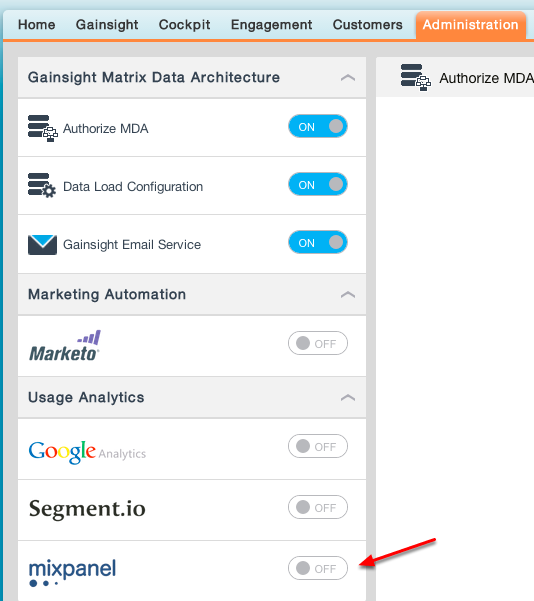Turn on the Marketo switch
This screenshot has width=534, height=601.
coord(318,343)
